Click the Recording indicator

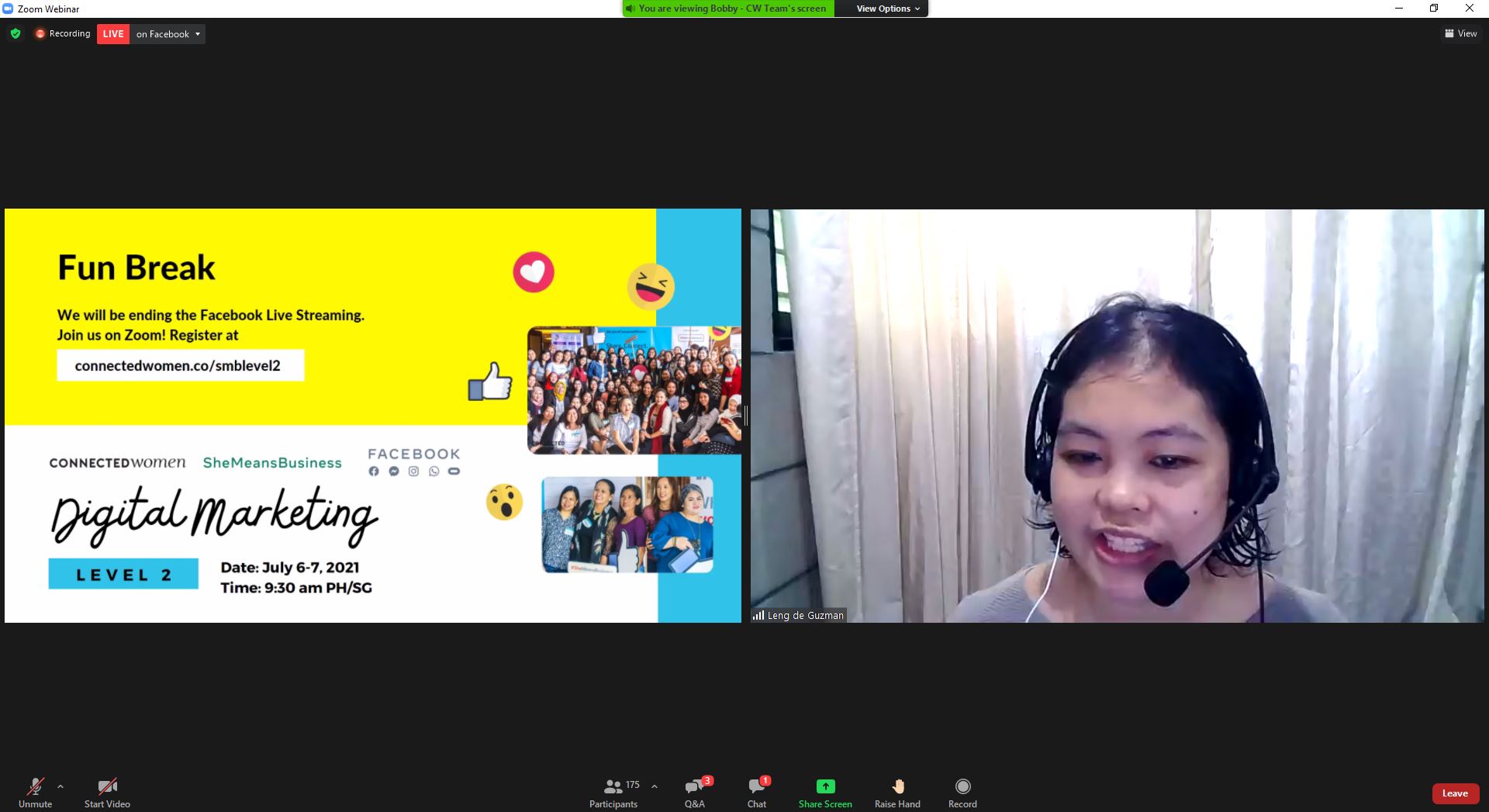click(63, 33)
